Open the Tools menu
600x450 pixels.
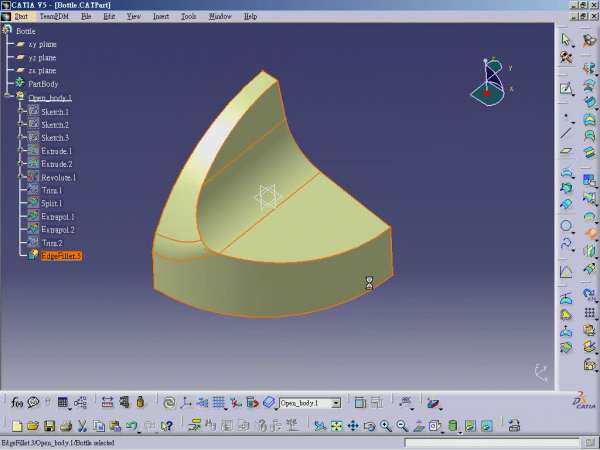coord(189,16)
